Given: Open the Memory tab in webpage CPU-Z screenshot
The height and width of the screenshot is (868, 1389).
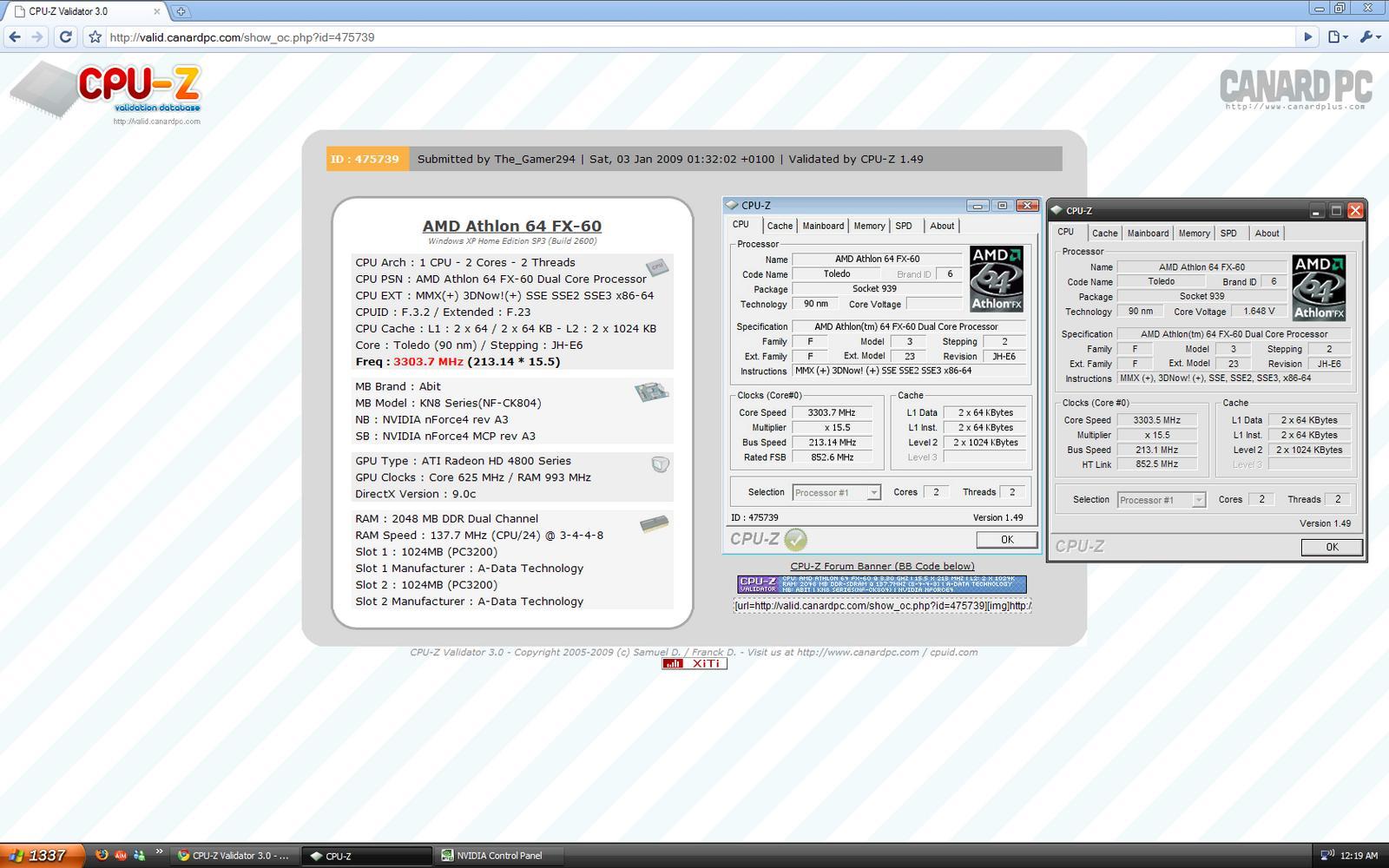Looking at the screenshot, I should (x=869, y=226).
